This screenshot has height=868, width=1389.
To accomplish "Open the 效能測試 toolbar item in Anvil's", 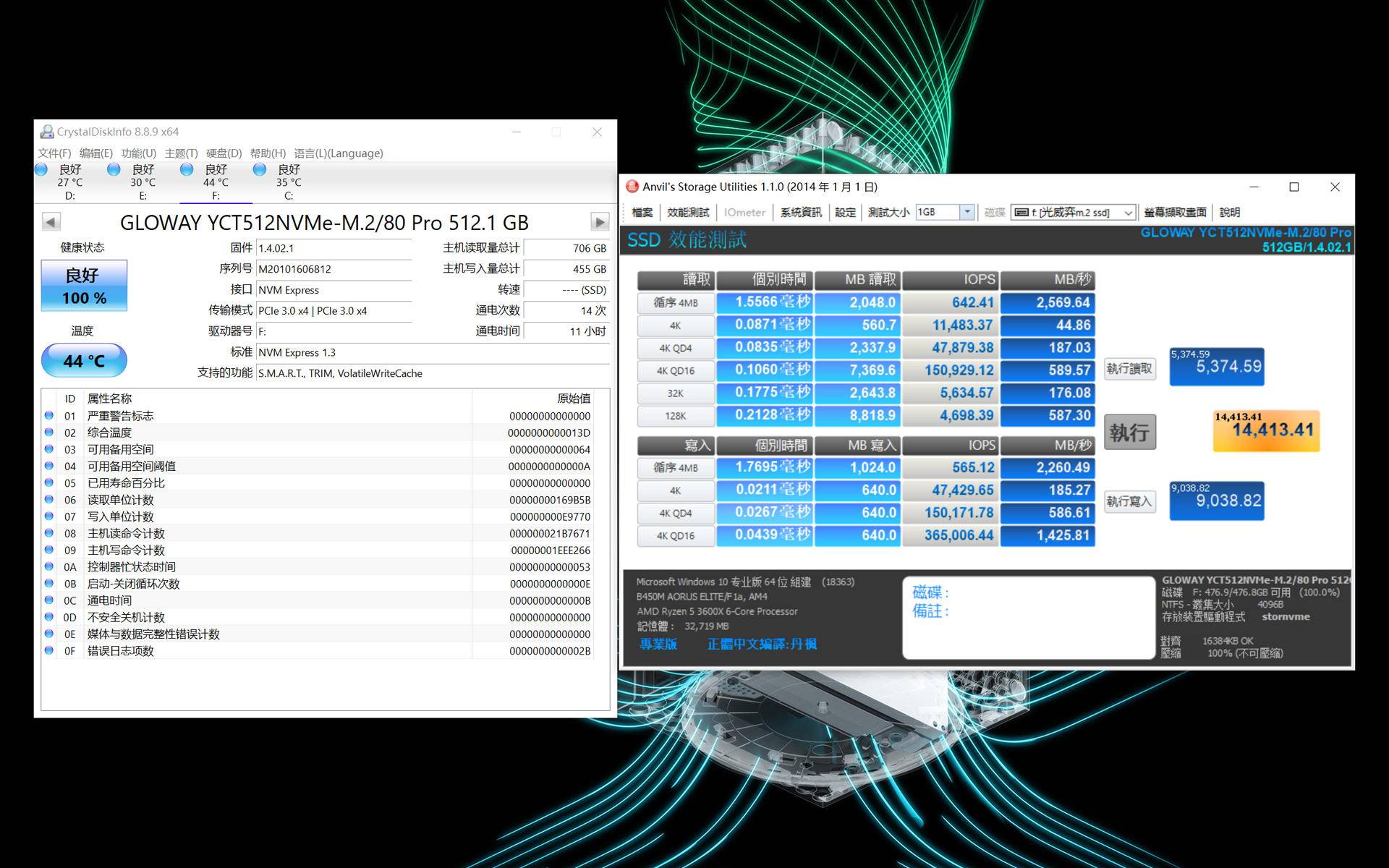I will pyautogui.click(x=688, y=212).
